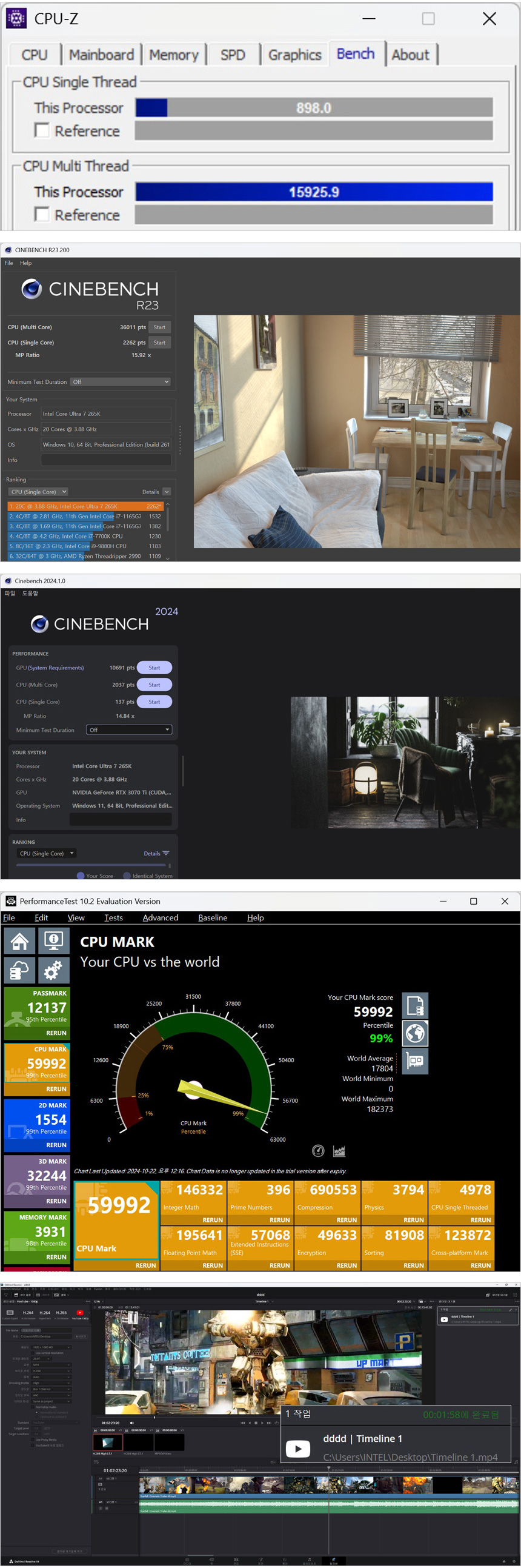This screenshot has width=521, height=1568.
Task: Click the hardware card icon beside World Average
Action: [415, 1061]
